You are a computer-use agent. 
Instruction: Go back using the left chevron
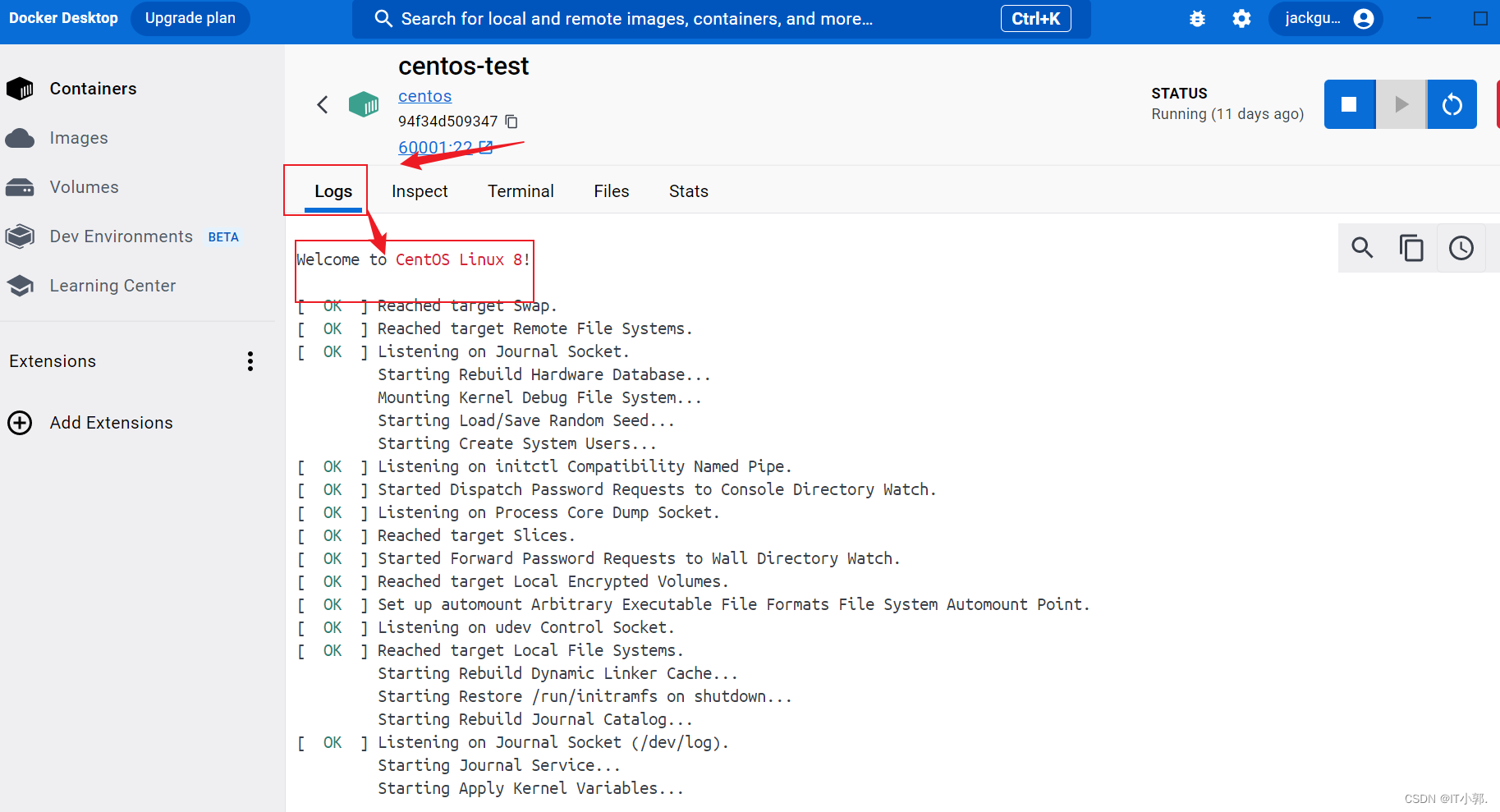(323, 104)
